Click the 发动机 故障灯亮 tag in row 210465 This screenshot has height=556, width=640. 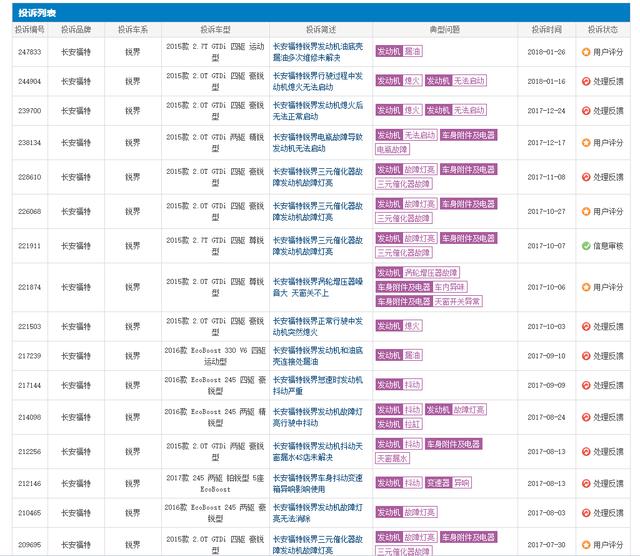tap(406, 512)
